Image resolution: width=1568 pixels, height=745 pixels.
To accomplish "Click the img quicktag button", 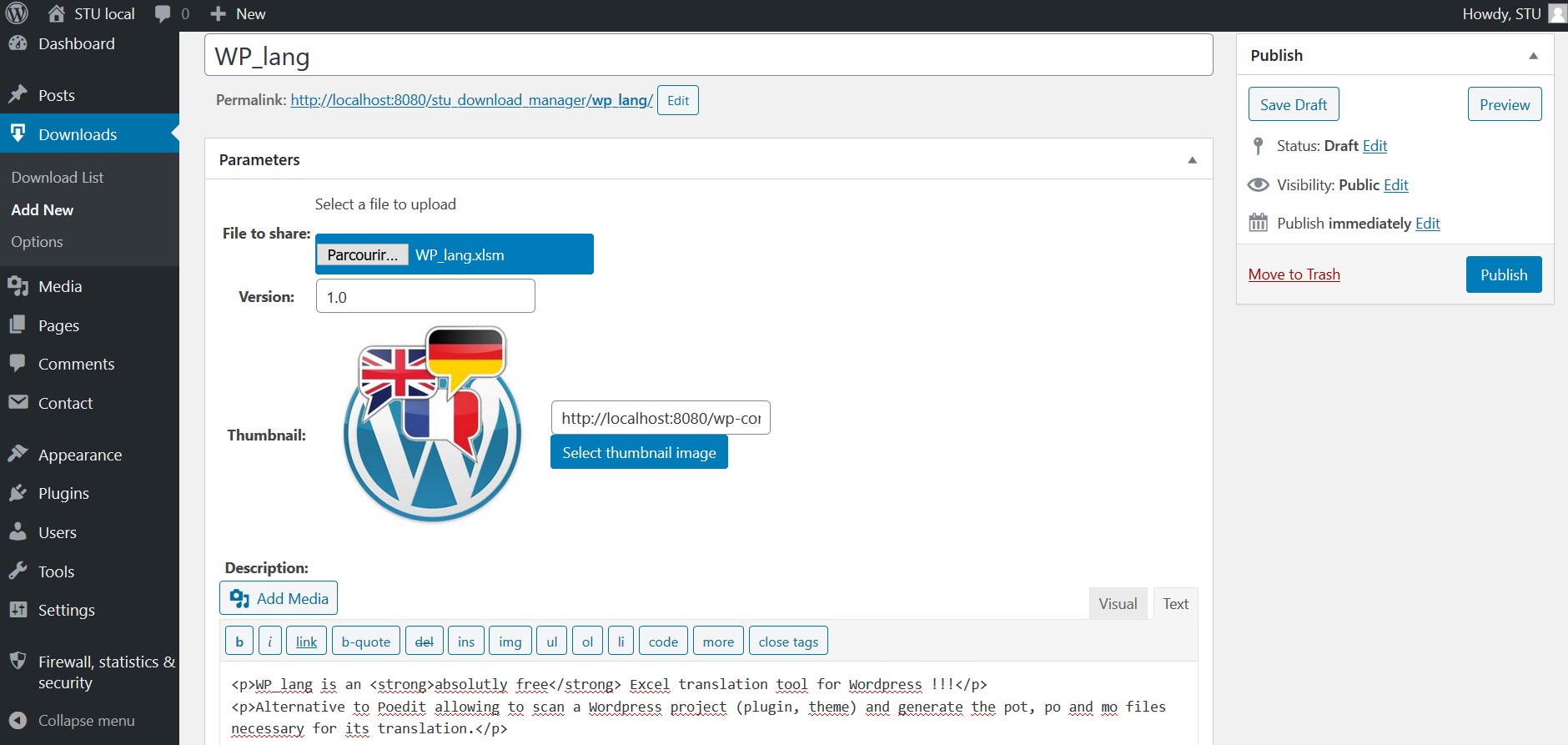I will (x=510, y=642).
